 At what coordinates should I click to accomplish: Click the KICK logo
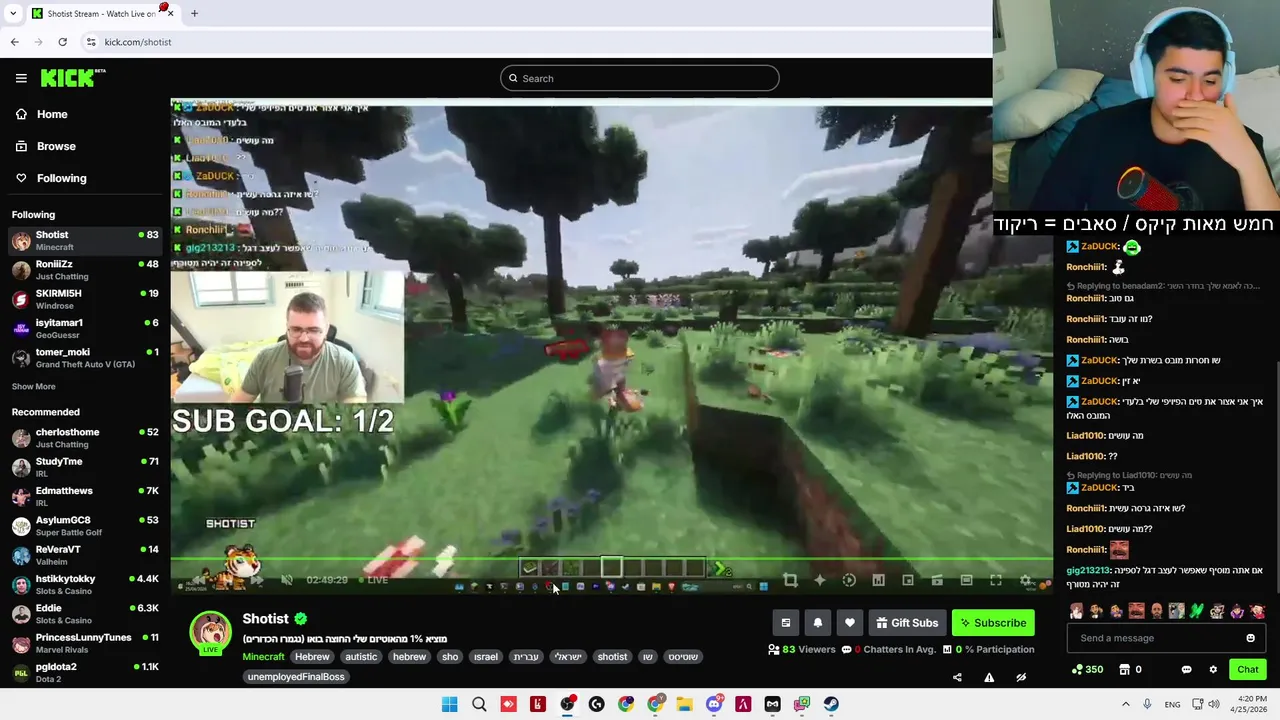73,78
